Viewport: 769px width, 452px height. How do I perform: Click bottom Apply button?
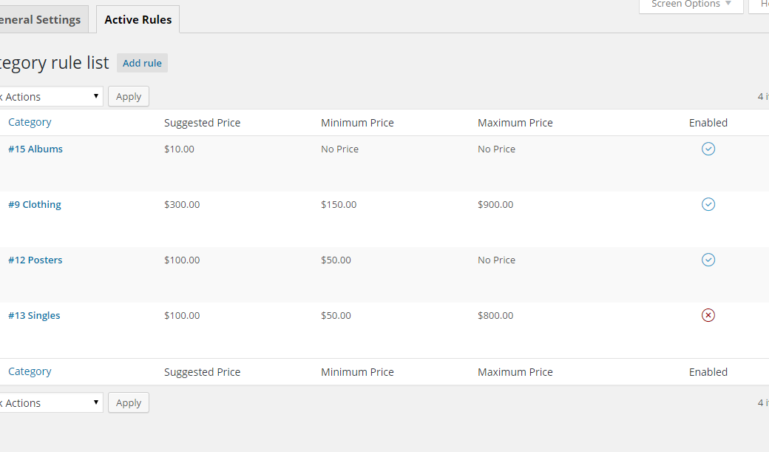[x=129, y=403]
